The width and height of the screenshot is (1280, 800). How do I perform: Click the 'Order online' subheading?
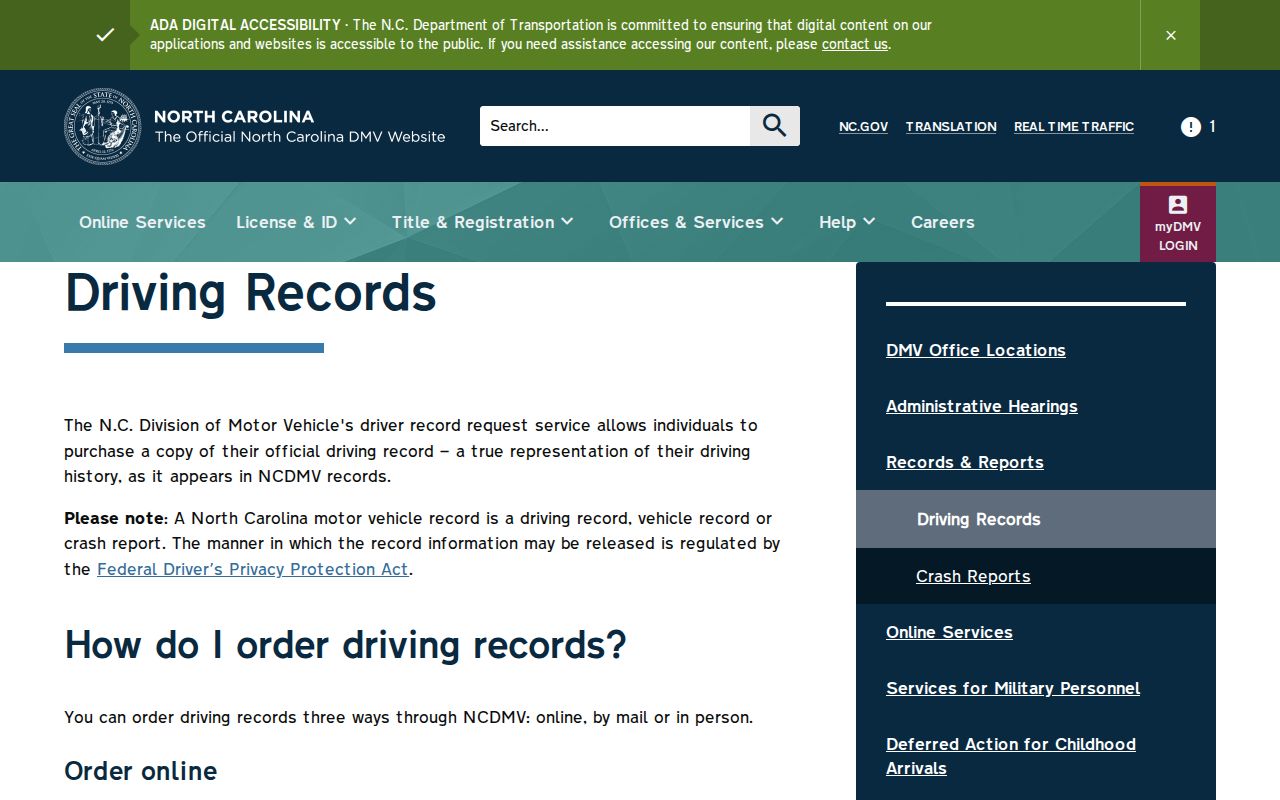point(141,771)
